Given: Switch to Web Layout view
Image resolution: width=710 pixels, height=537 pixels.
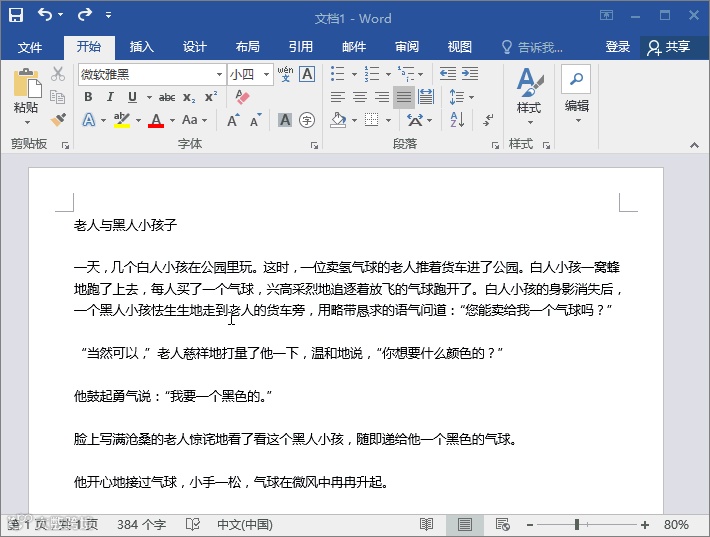Looking at the screenshot, I should point(503,524).
